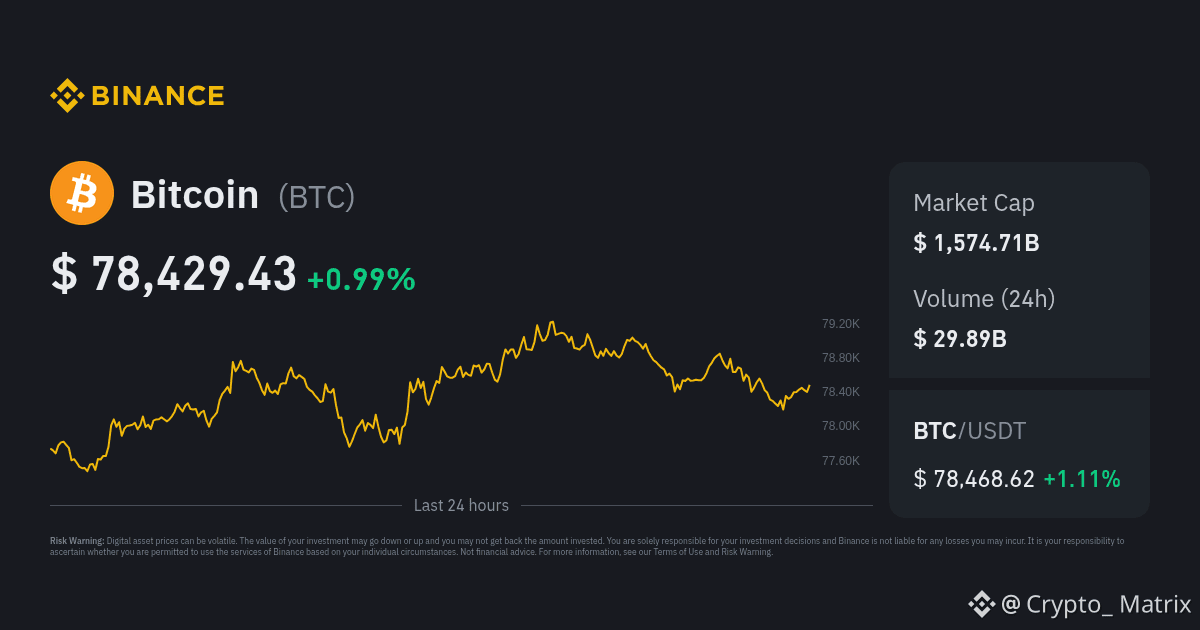Click the 79.20K axis label
Image resolution: width=1200 pixels, height=630 pixels.
[841, 324]
